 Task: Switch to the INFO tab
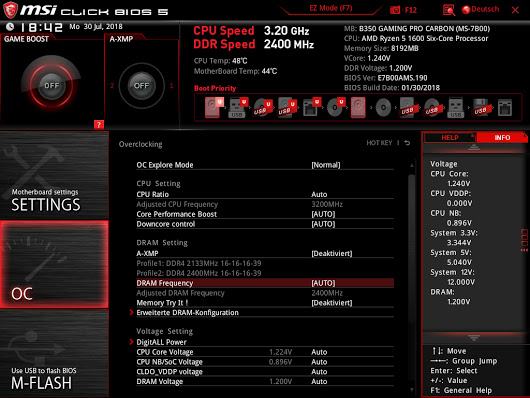[x=502, y=138]
